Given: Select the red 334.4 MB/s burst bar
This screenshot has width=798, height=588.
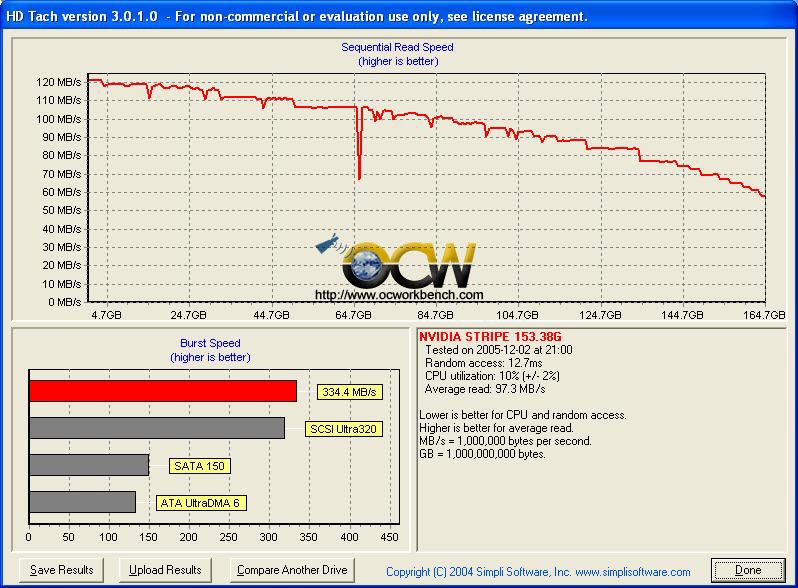Looking at the screenshot, I should point(163,391).
